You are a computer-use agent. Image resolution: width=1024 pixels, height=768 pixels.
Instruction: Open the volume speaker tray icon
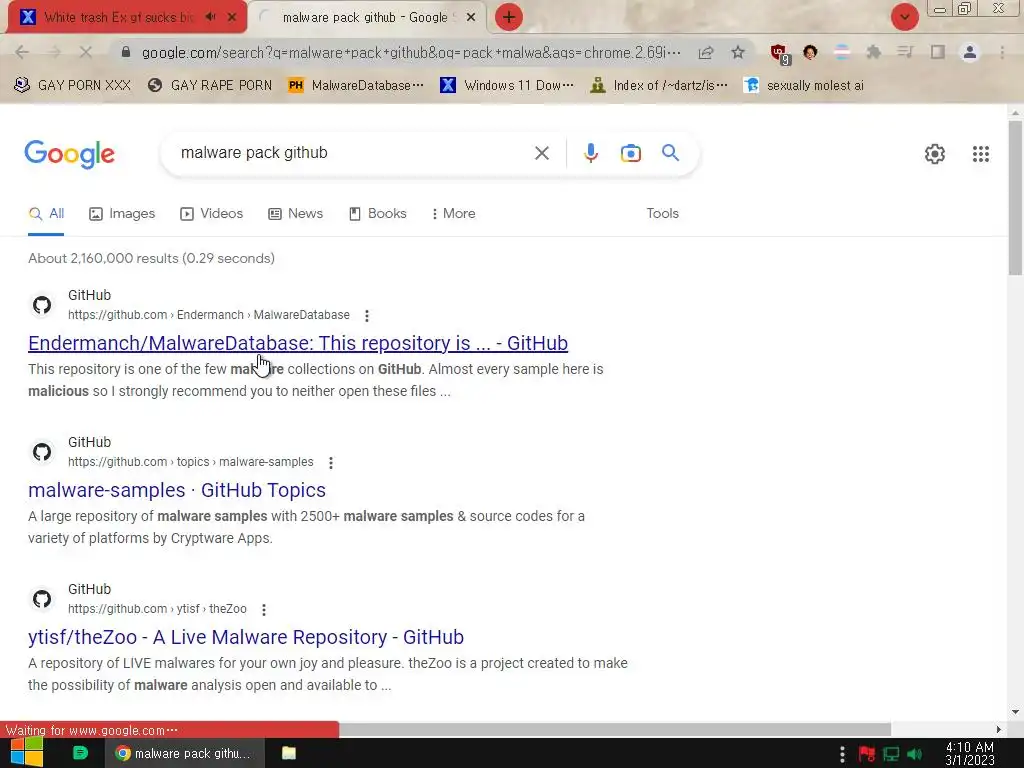pos(914,754)
